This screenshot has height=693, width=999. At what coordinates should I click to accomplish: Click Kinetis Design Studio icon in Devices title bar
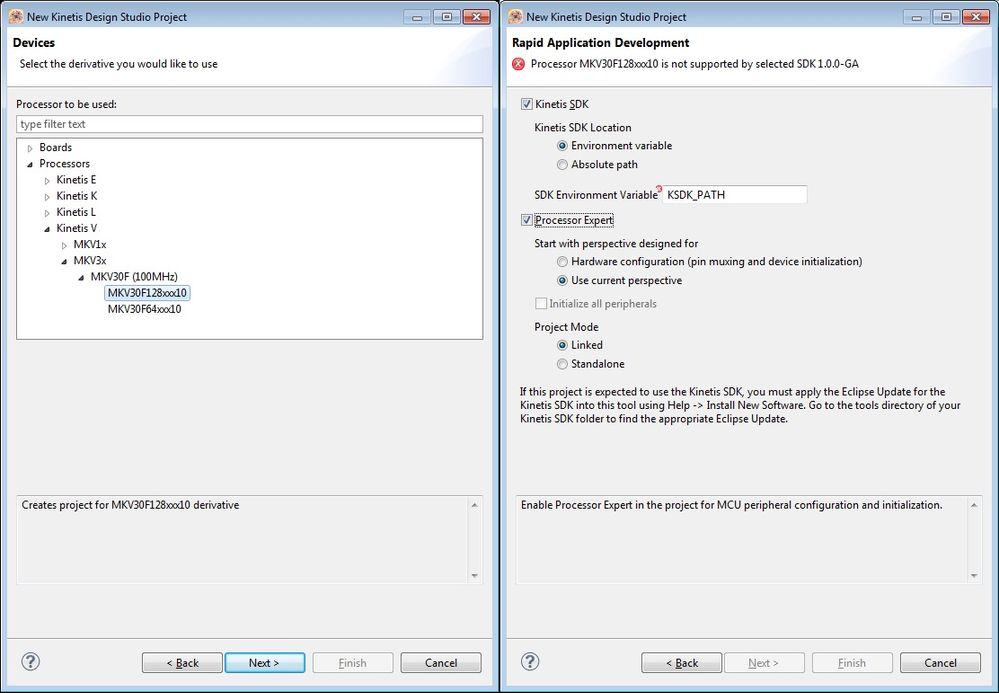click(17, 17)
